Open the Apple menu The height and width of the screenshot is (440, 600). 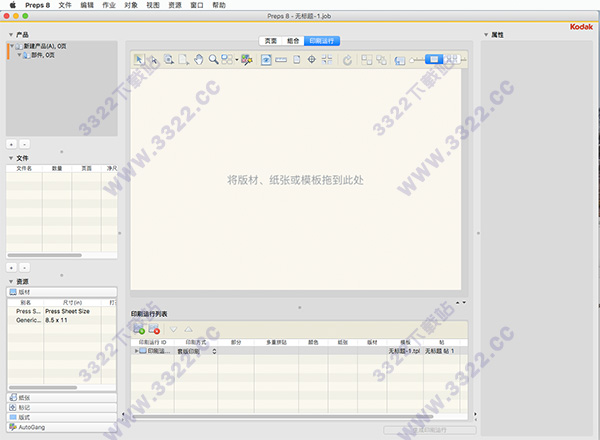tap(13, 5)
